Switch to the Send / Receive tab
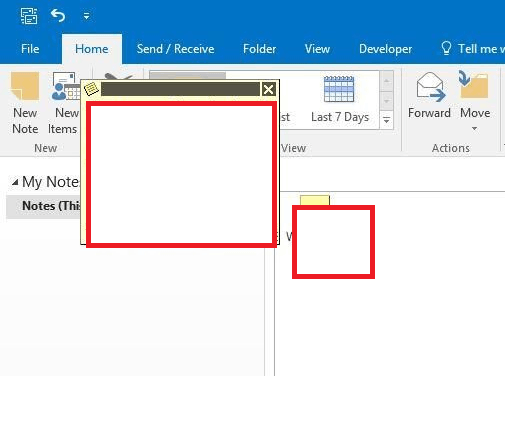 click(x=175, y=49)
